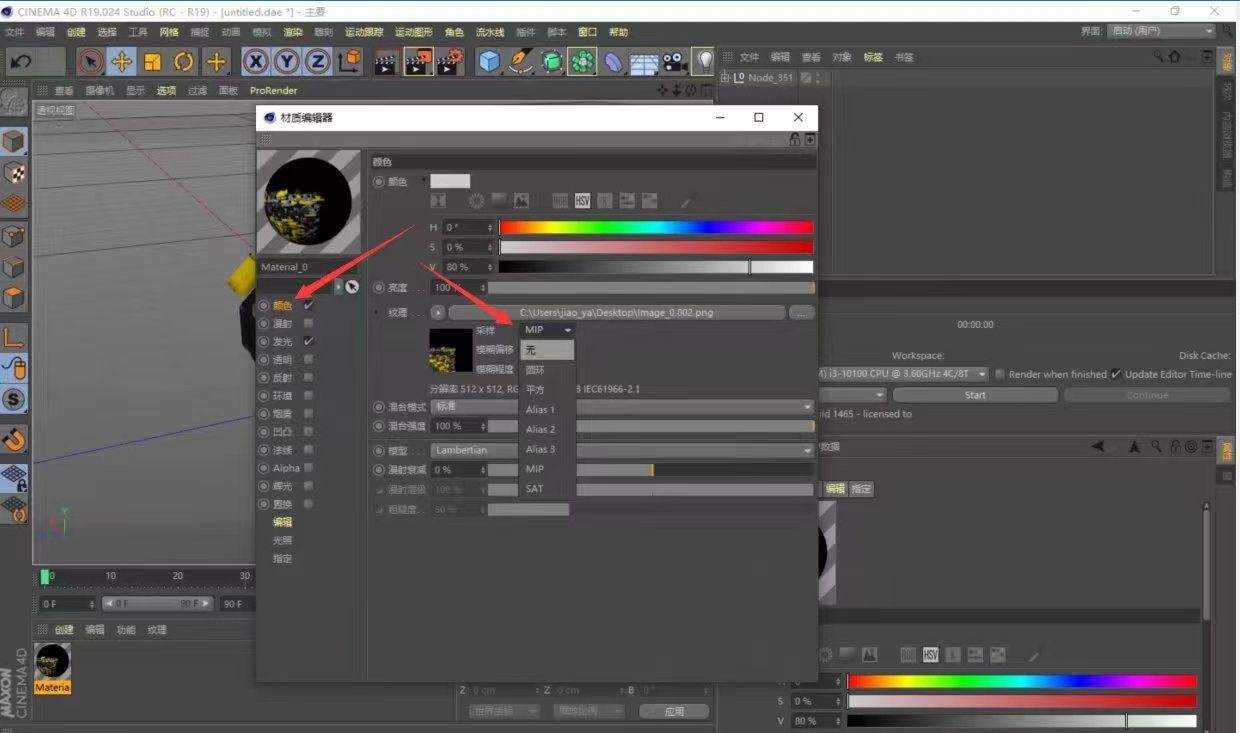Click the picture color-from-image icon
The height and width of the screenshot is (733, 1240).
[x=521, y=201]
